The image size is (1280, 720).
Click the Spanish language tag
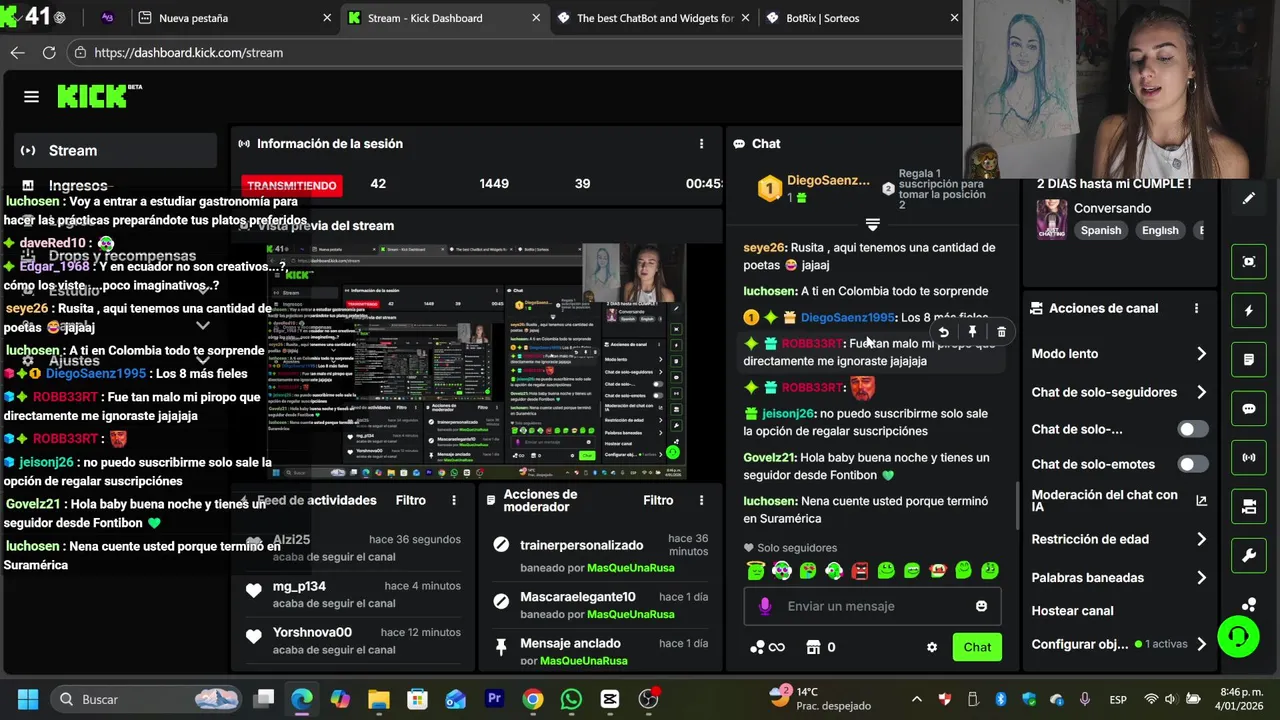tap(1101, 230)
